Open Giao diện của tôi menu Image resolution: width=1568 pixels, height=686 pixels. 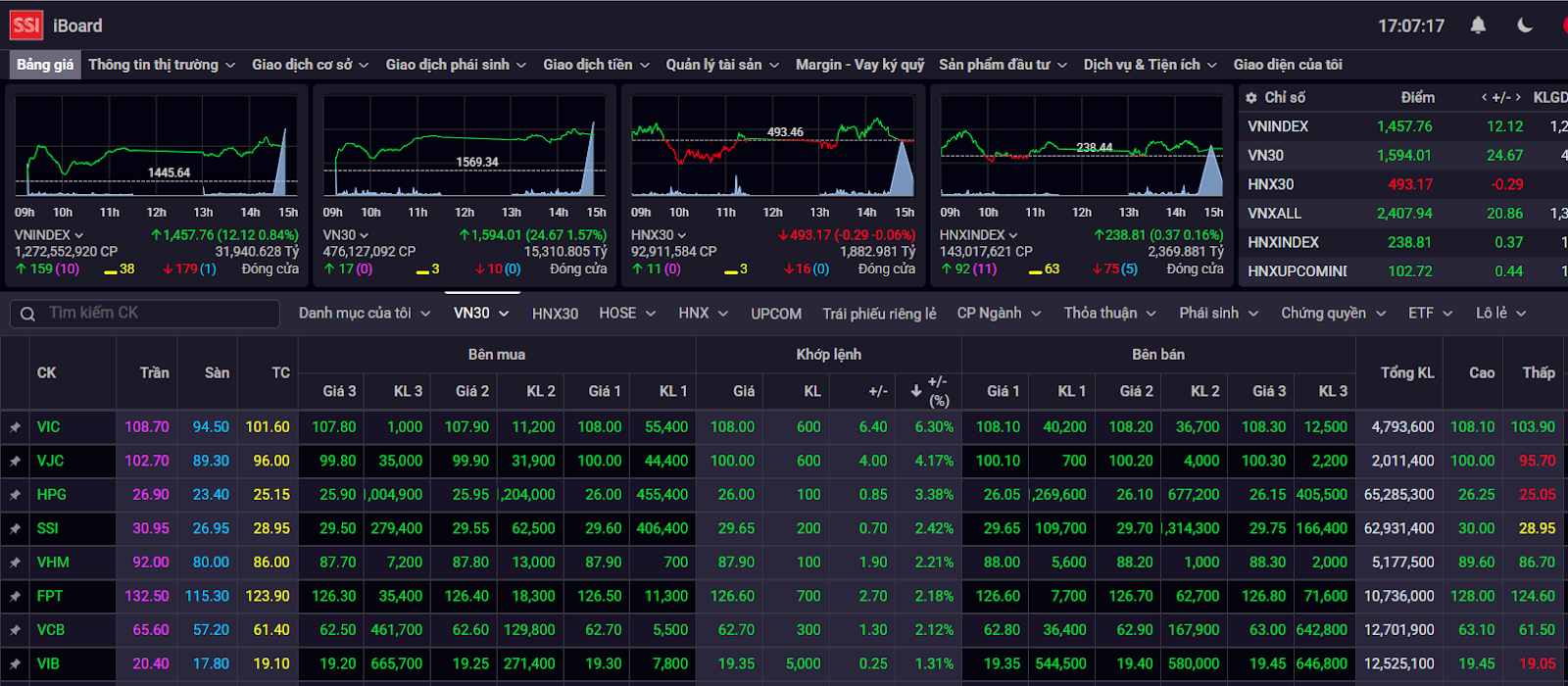coord(1288,65)
